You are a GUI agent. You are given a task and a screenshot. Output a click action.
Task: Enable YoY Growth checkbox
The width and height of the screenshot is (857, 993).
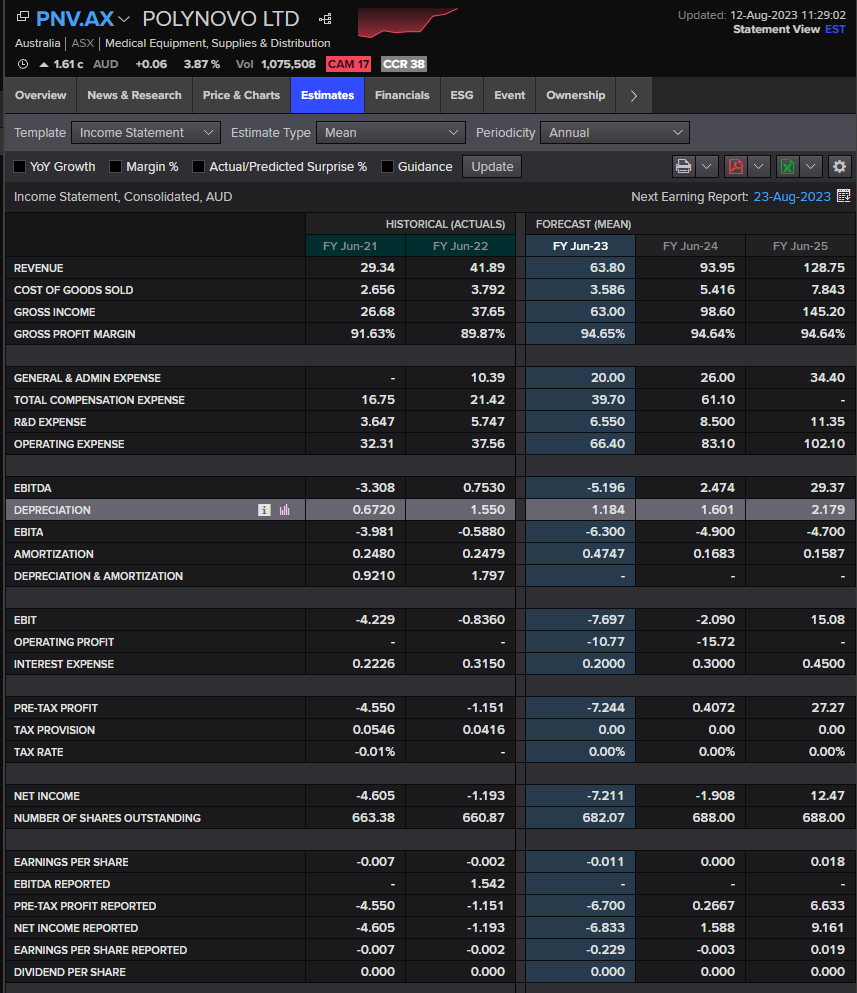20,167
